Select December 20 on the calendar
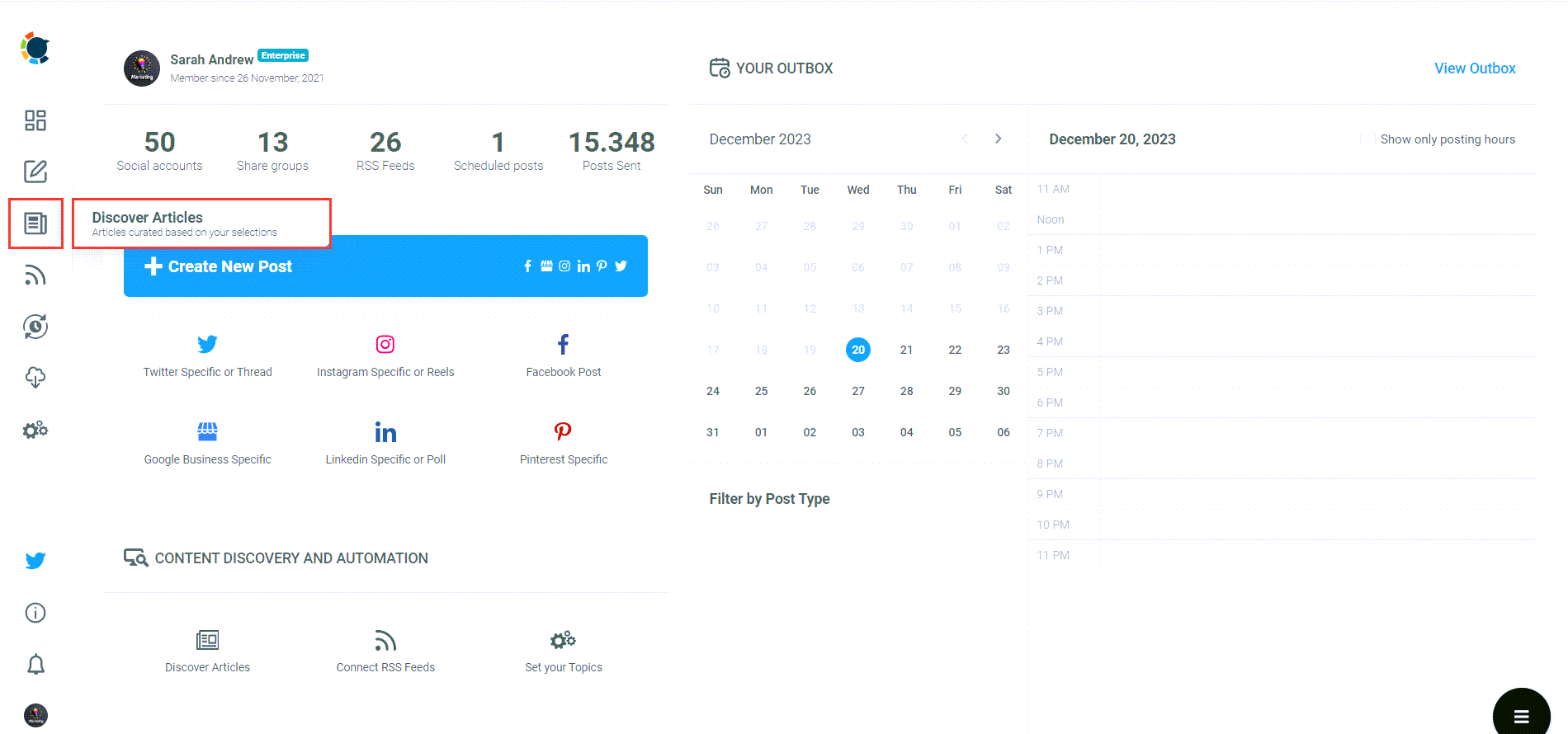Image resolution: width=1568 pixels, height=734 pixels. (x=858, y=350)
